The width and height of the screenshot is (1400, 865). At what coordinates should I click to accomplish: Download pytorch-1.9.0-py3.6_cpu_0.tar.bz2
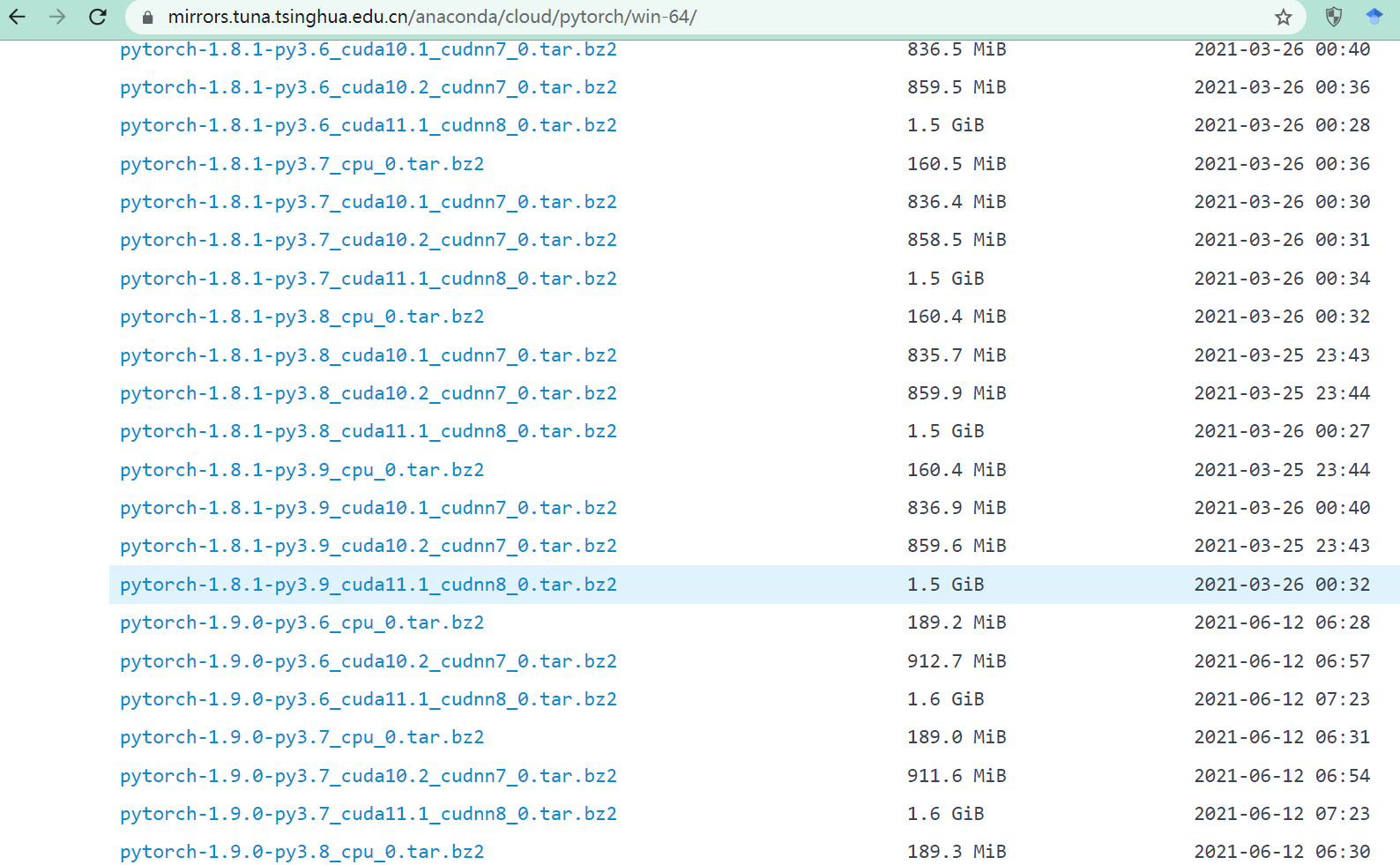pos(302,623)
